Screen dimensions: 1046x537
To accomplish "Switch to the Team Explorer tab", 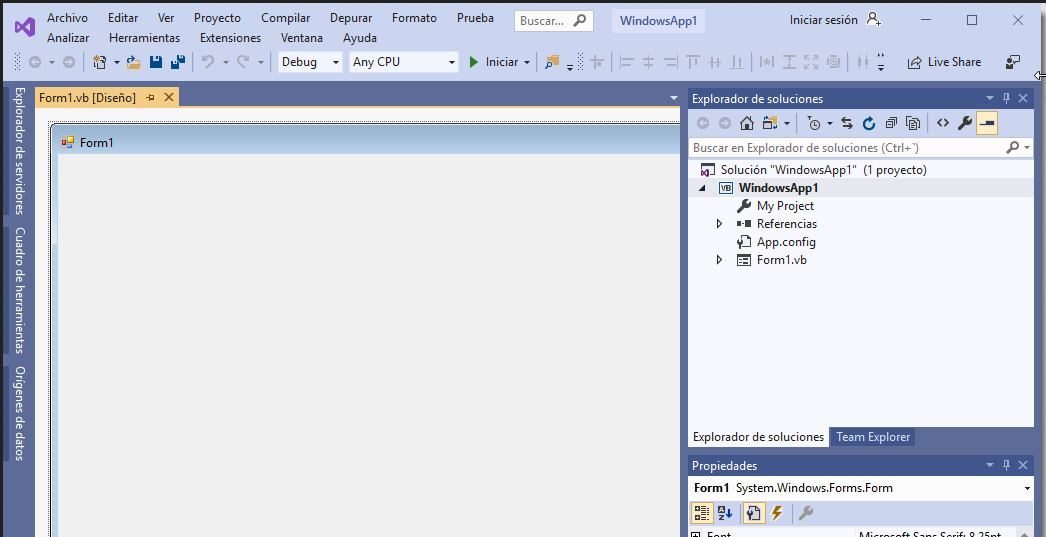I will (x=873, y=437).
